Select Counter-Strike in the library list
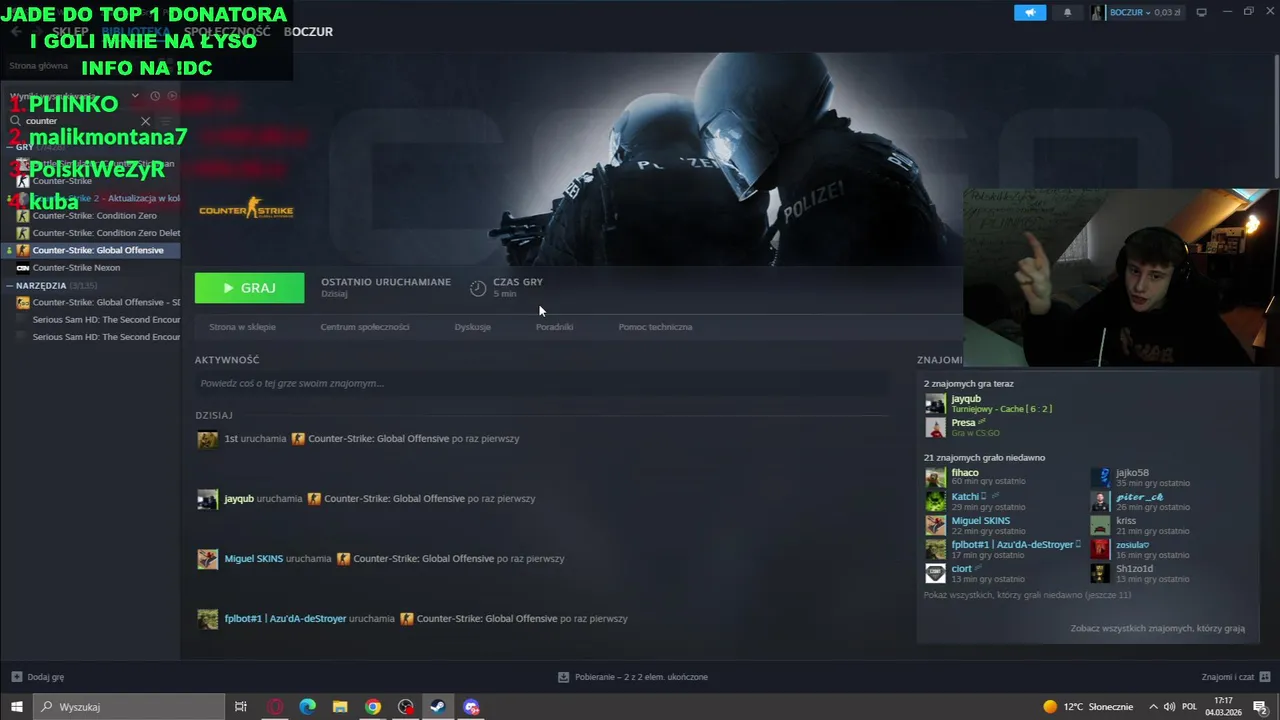This screenshot has width=1280, height=720. pos(62,181)
